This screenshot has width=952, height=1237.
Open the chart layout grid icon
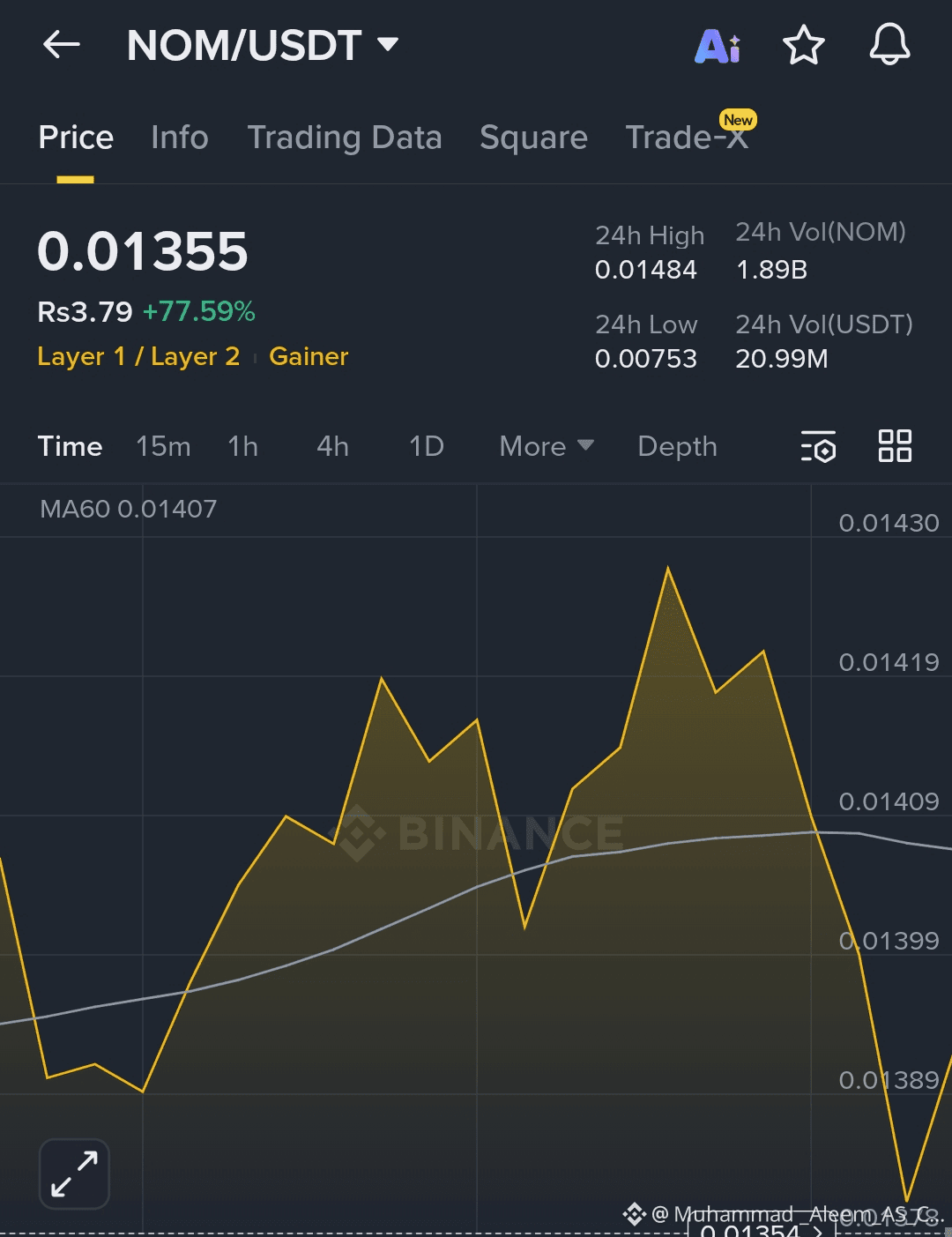[895, 446]
